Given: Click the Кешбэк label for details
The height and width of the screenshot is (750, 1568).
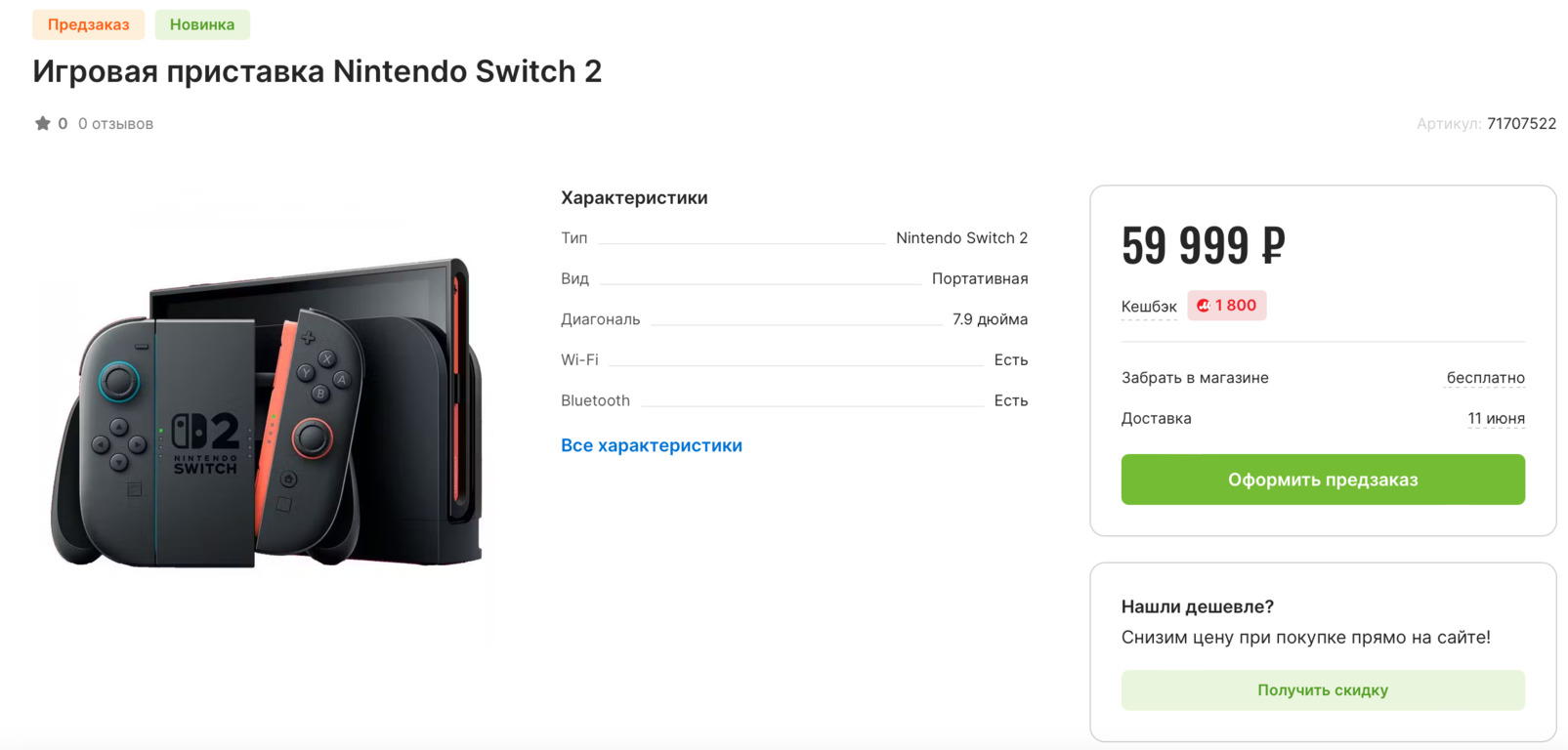Looking at the screenshot, I should [x=1149, y=307].
